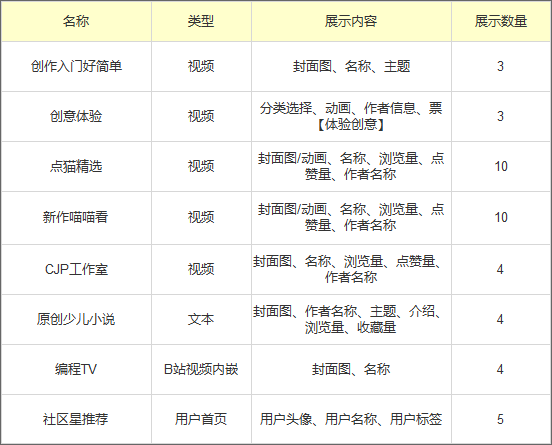Click 视频 type in 创意体验 row
552x445 pixels.
(x=201, y=117)
